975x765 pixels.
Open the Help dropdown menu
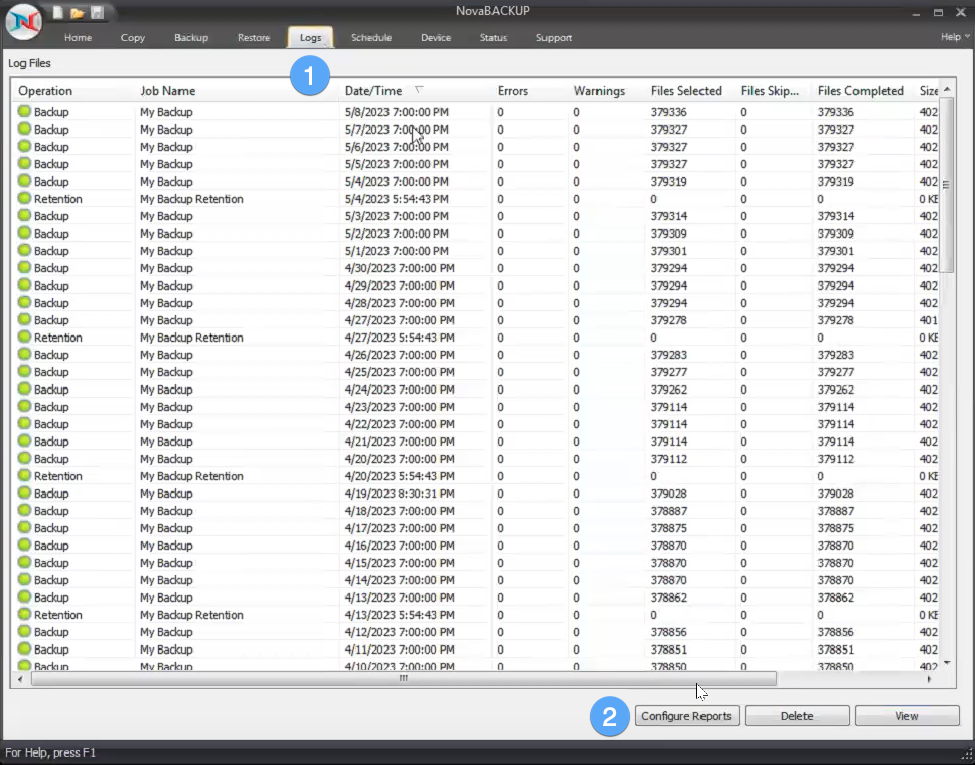tap(954, 37)
